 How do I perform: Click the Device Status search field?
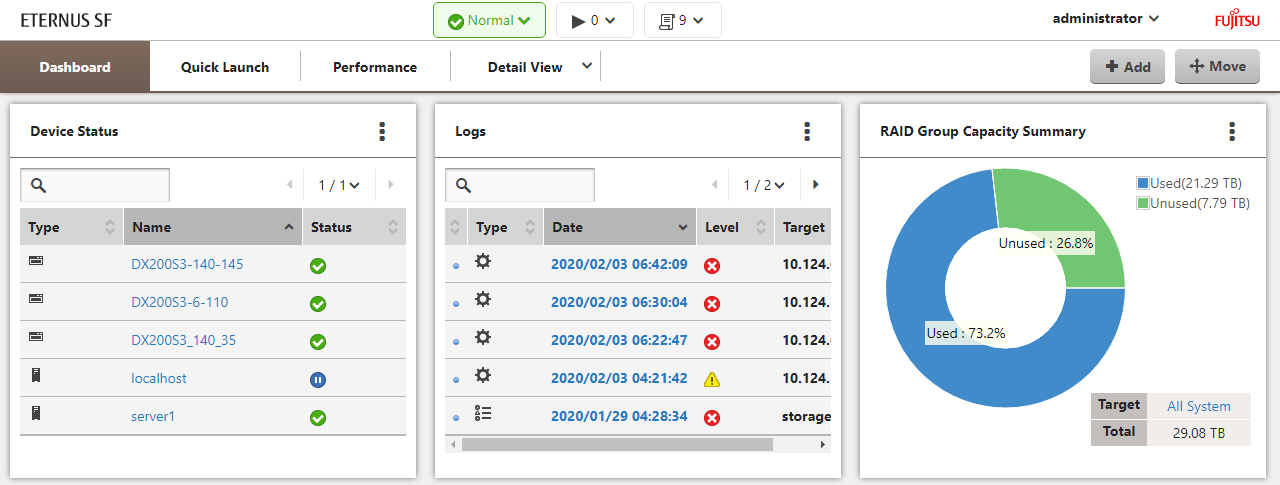tap(95, 185)
